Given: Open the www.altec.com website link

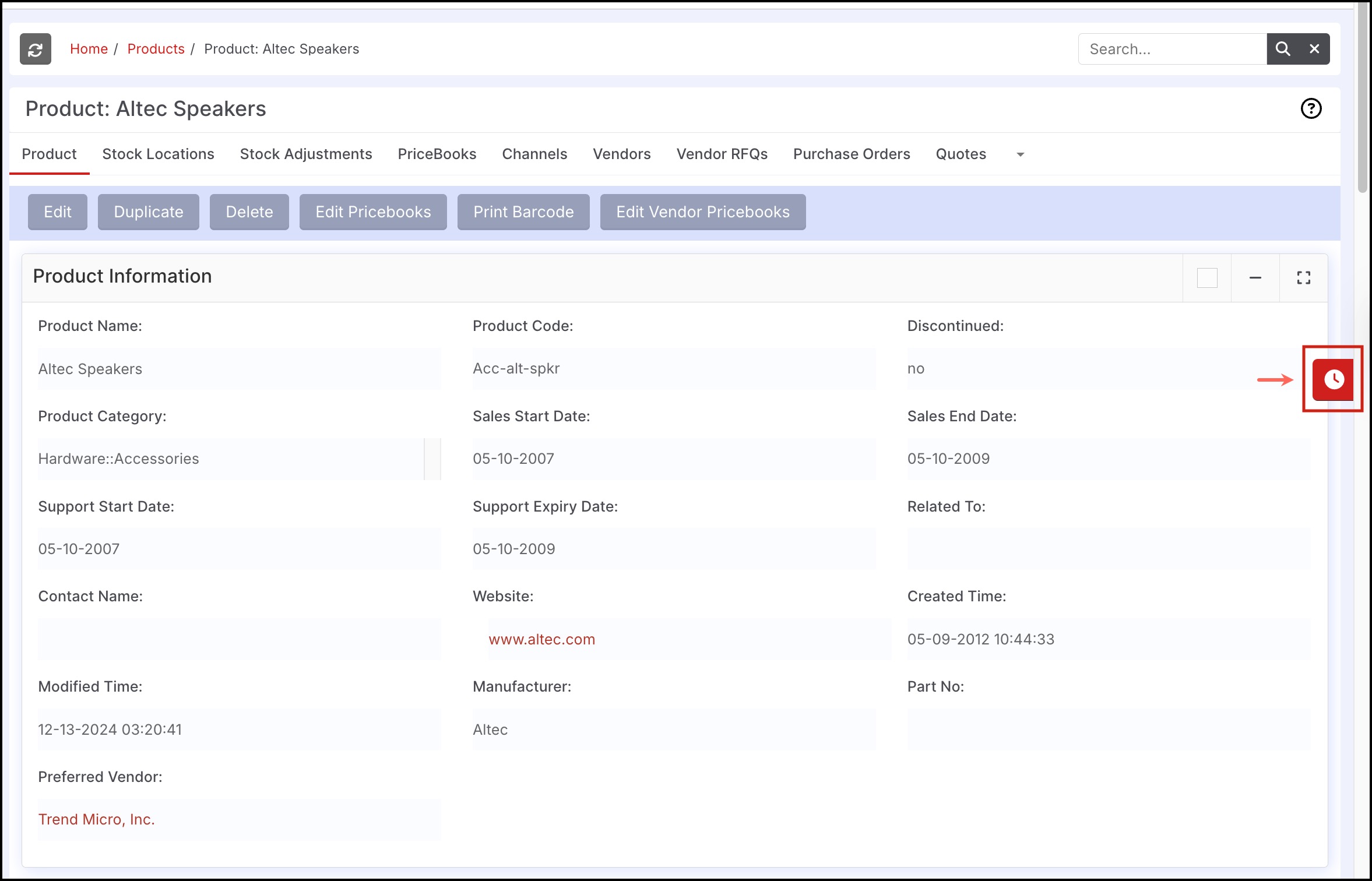Looking at the screenshot, I should coord(541,639).
